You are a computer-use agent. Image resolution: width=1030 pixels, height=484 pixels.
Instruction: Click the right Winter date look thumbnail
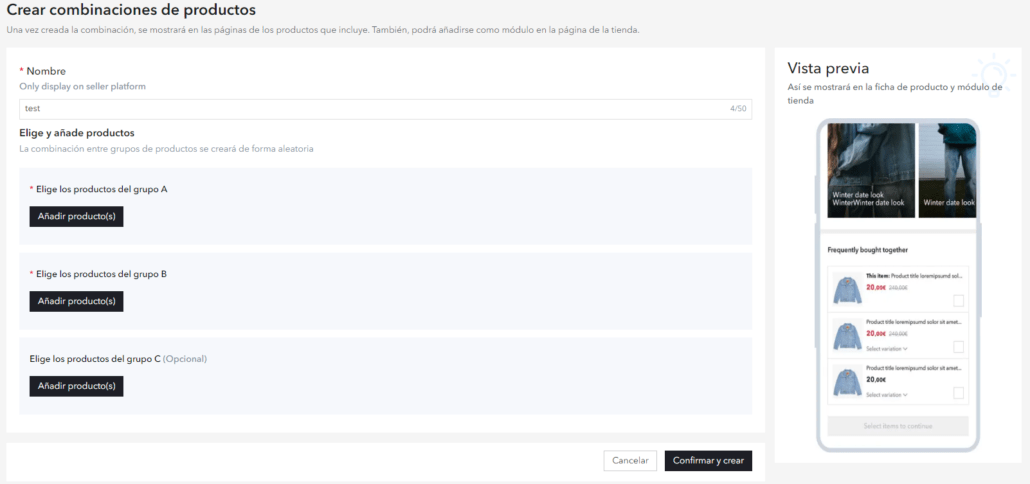[x=946, y=170]
